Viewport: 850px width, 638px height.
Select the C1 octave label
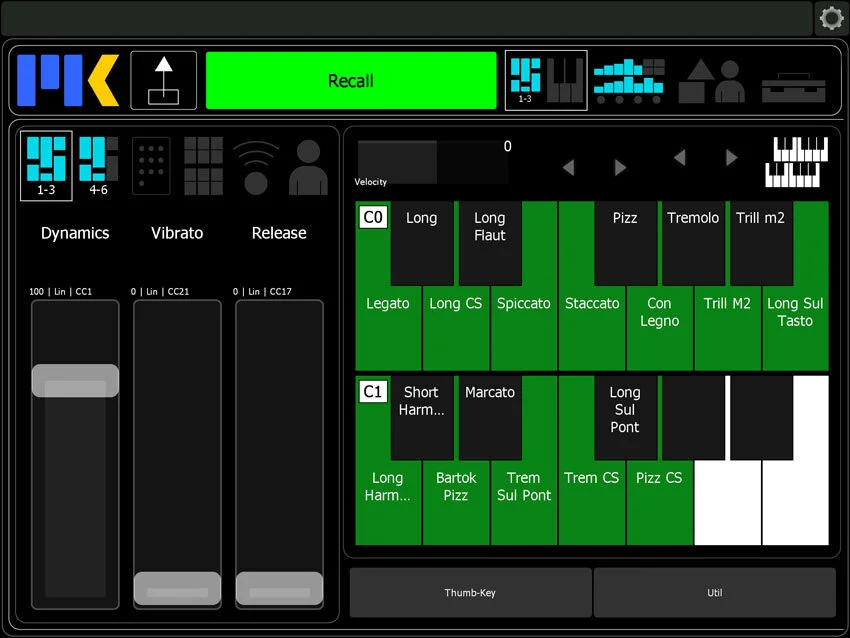(372, 391)
